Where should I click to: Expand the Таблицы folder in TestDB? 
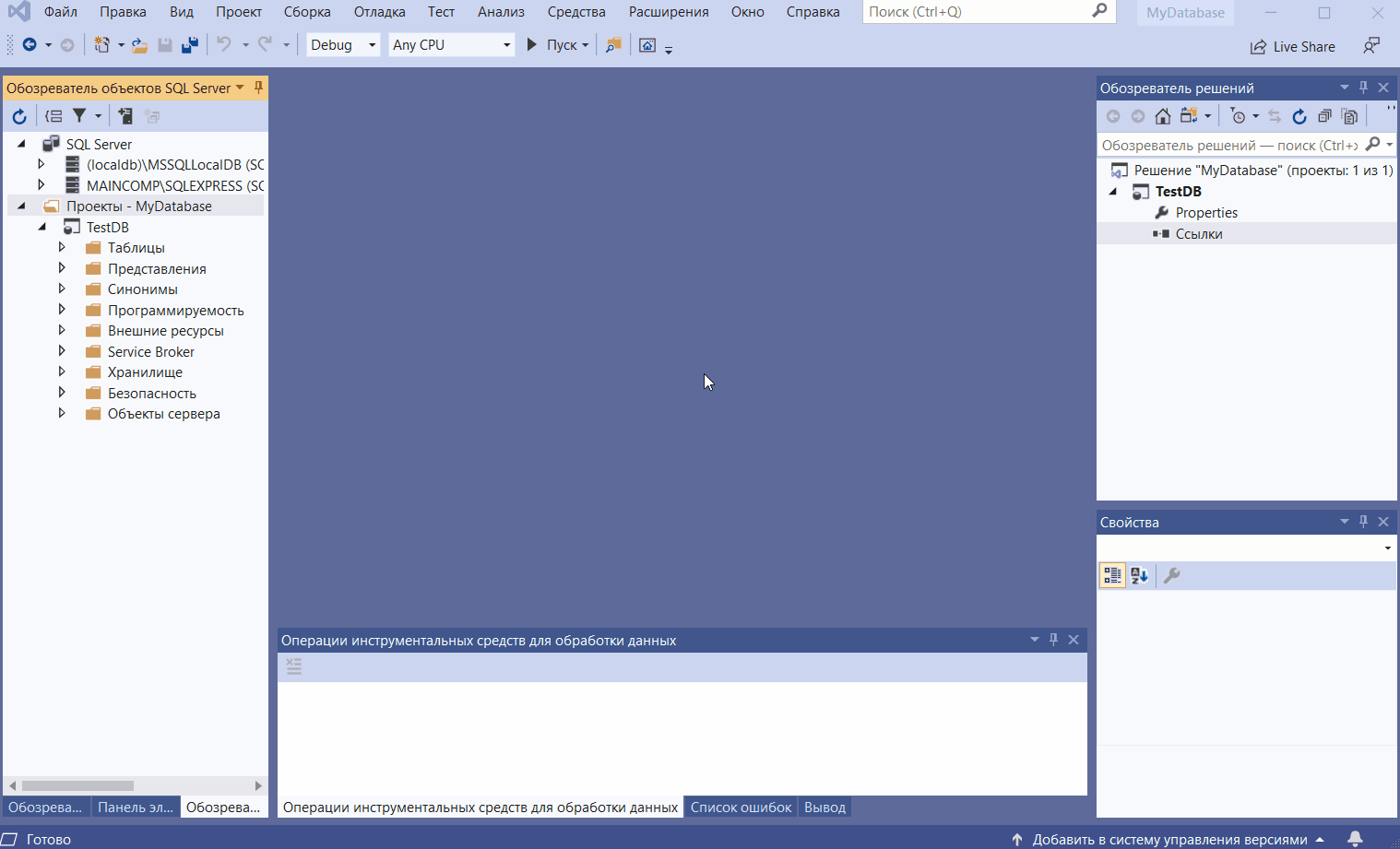click(x=62, y=247)
